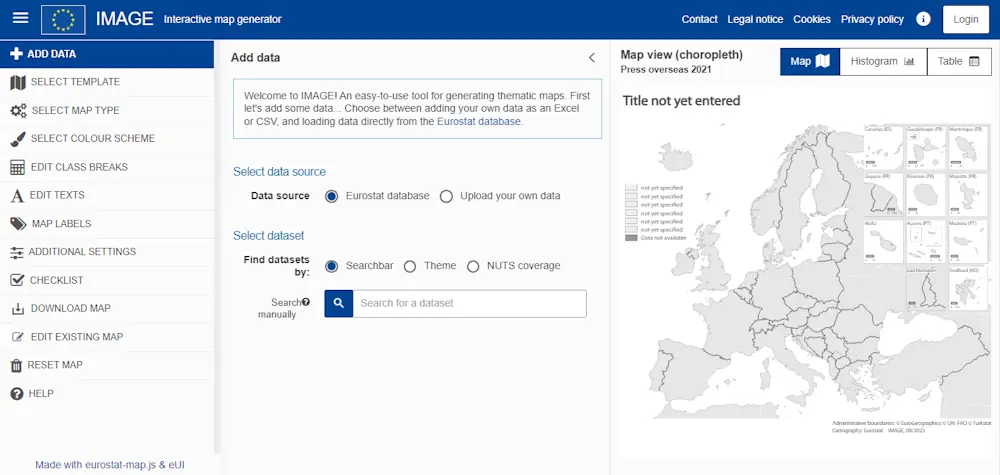Select Upload your own data option
1000x475 pixels.
point(446,196)
